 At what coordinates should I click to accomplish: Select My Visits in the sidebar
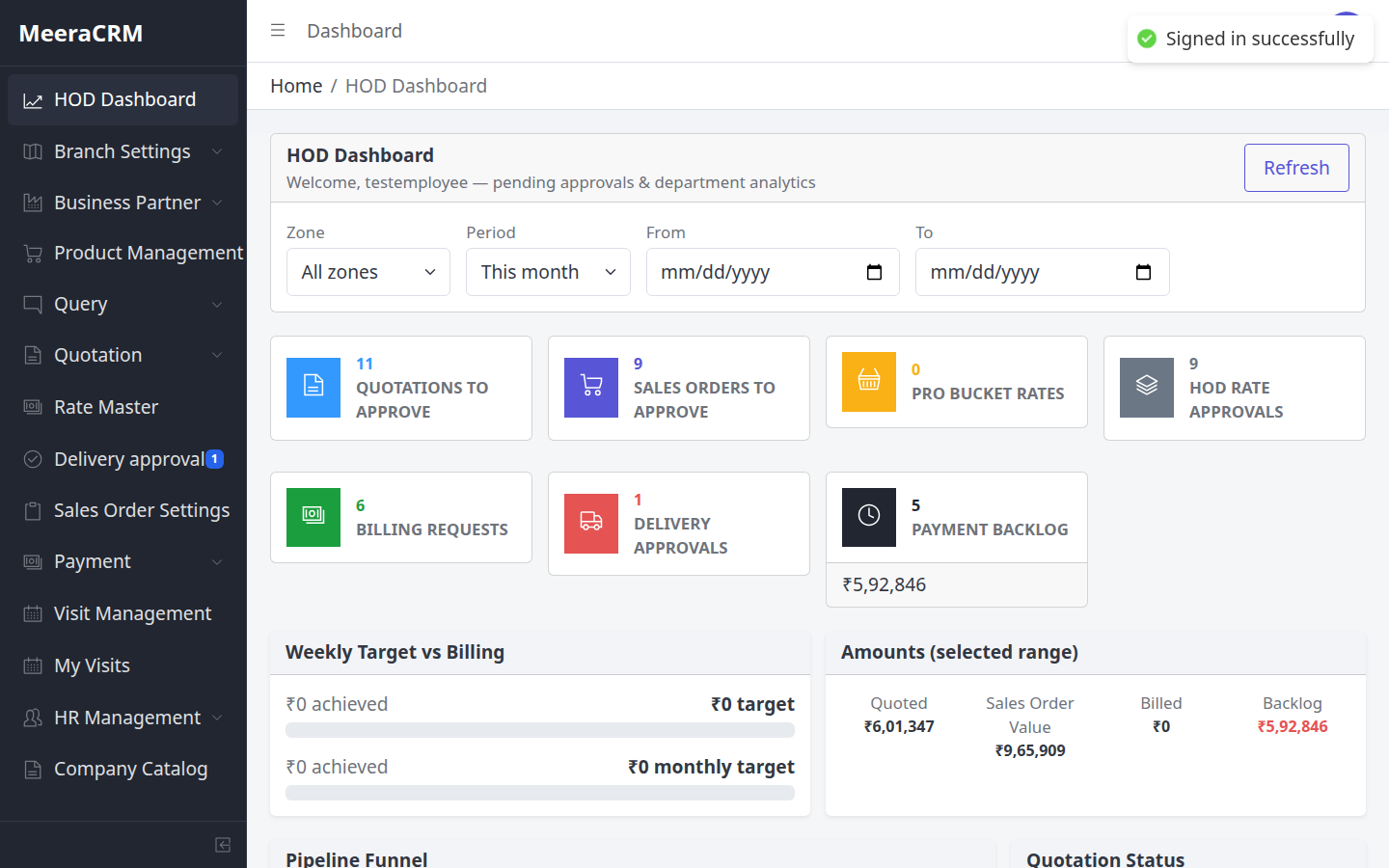coord(123,665)
